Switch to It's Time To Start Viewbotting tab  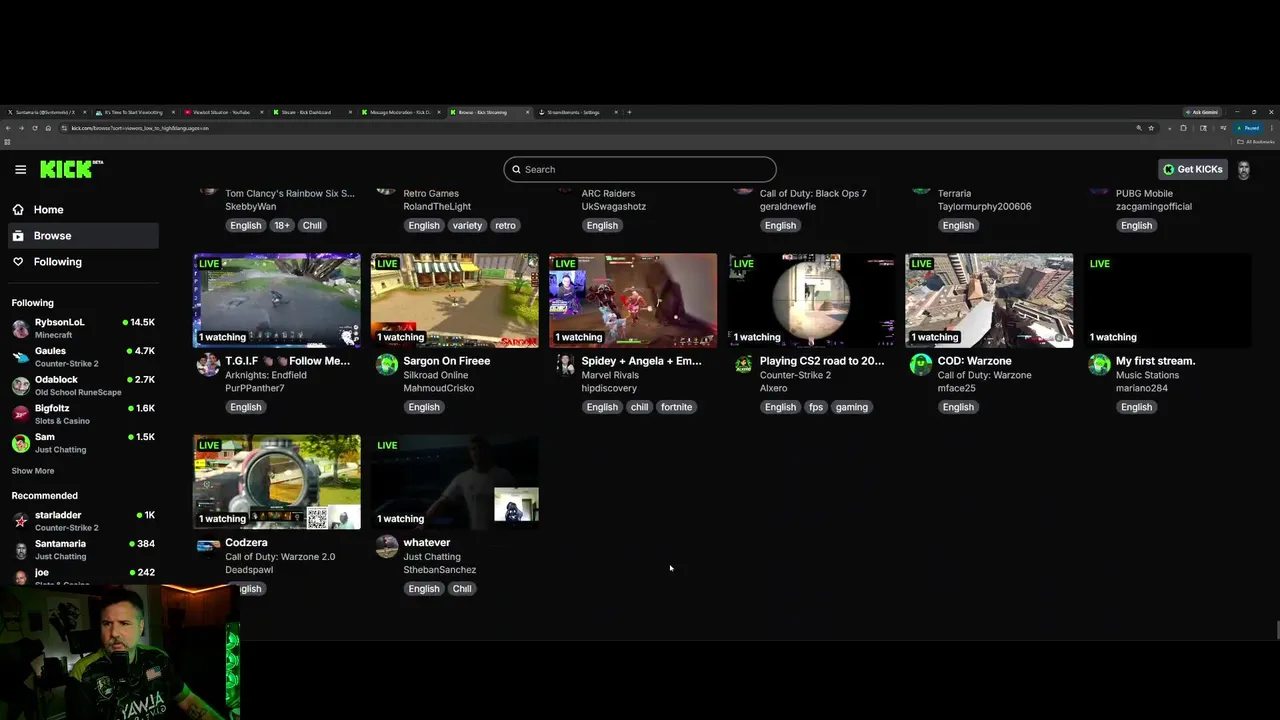[133, 112]
